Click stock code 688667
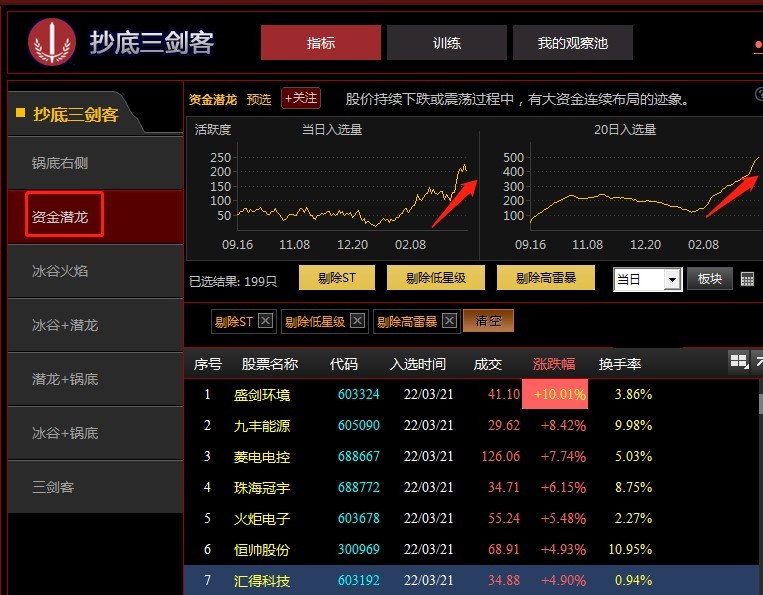This screenshot has width=763, height=595. tap(359, 456)
